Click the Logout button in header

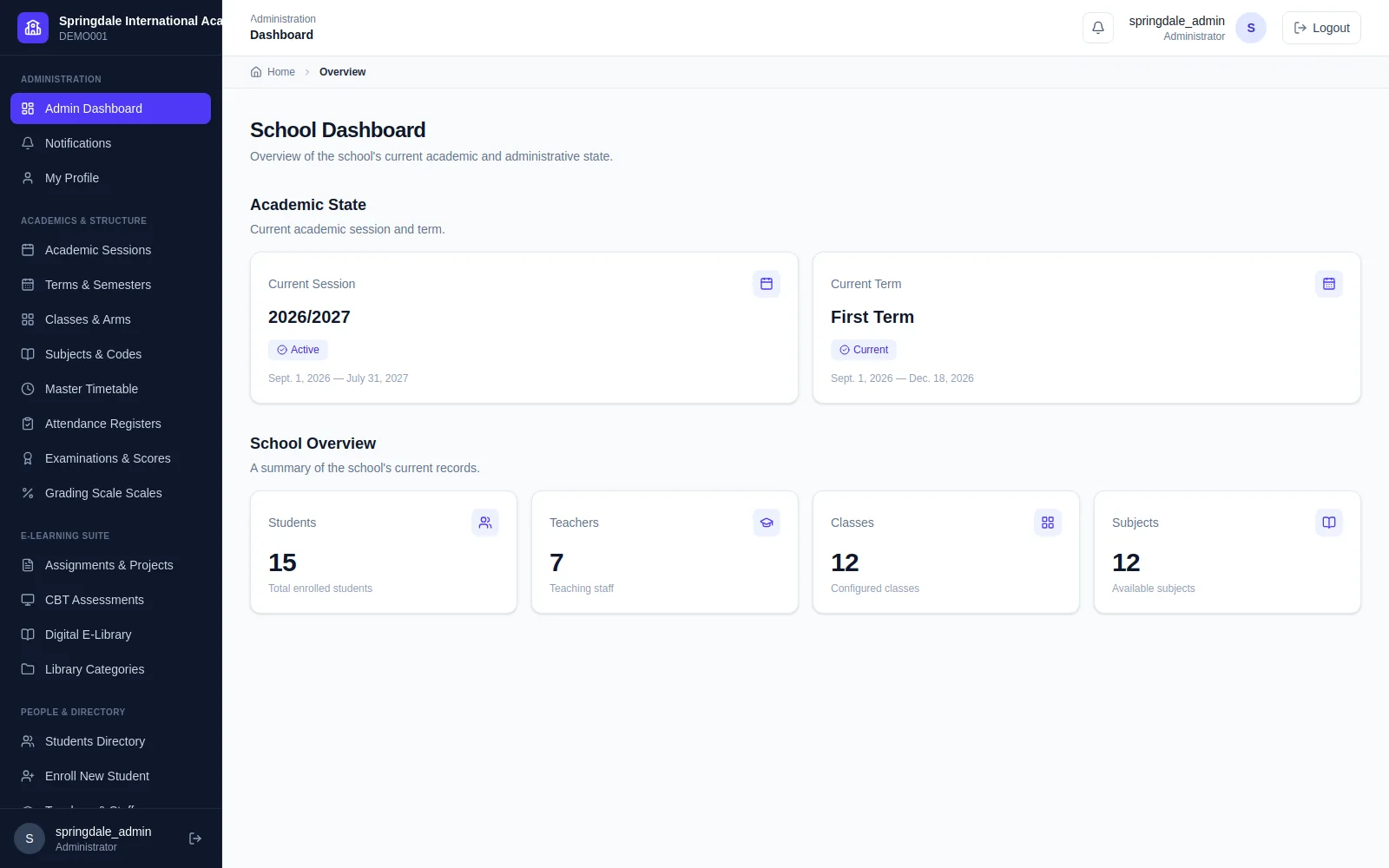pyautogui.click(x=1321, y=28)
